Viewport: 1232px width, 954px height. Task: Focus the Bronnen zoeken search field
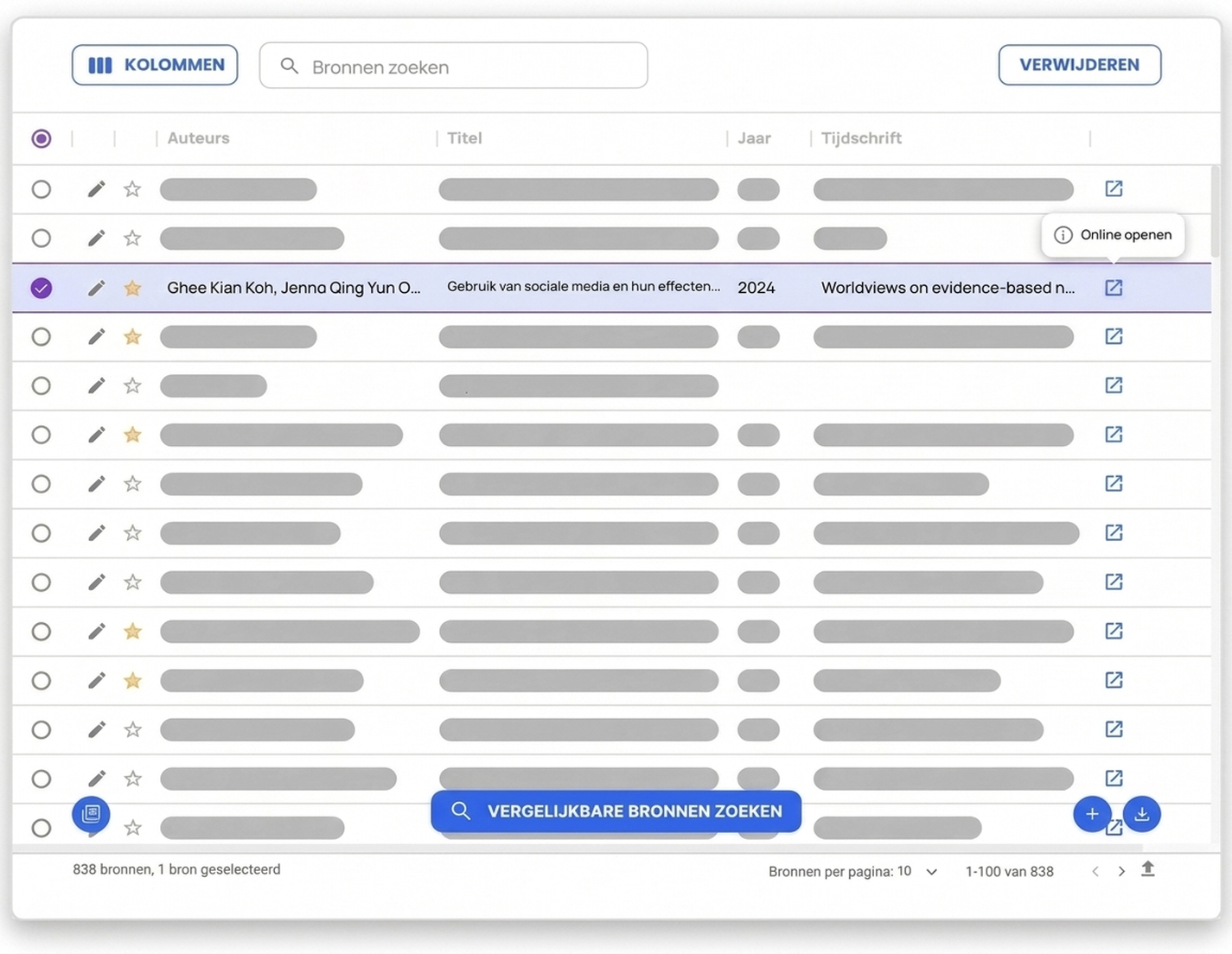(x=453, y=66)
